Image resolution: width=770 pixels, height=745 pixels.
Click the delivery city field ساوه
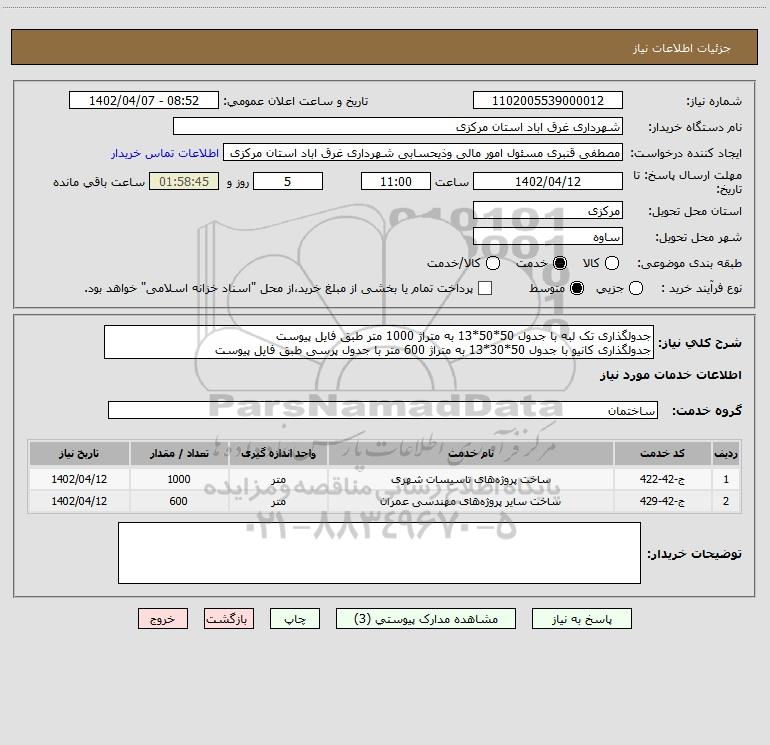tap(548, 237)
